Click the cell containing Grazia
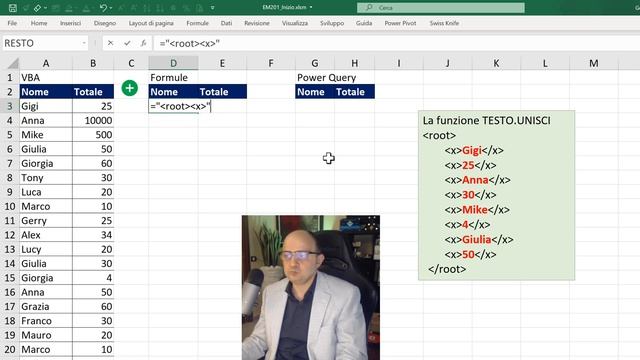 point(46,307)
